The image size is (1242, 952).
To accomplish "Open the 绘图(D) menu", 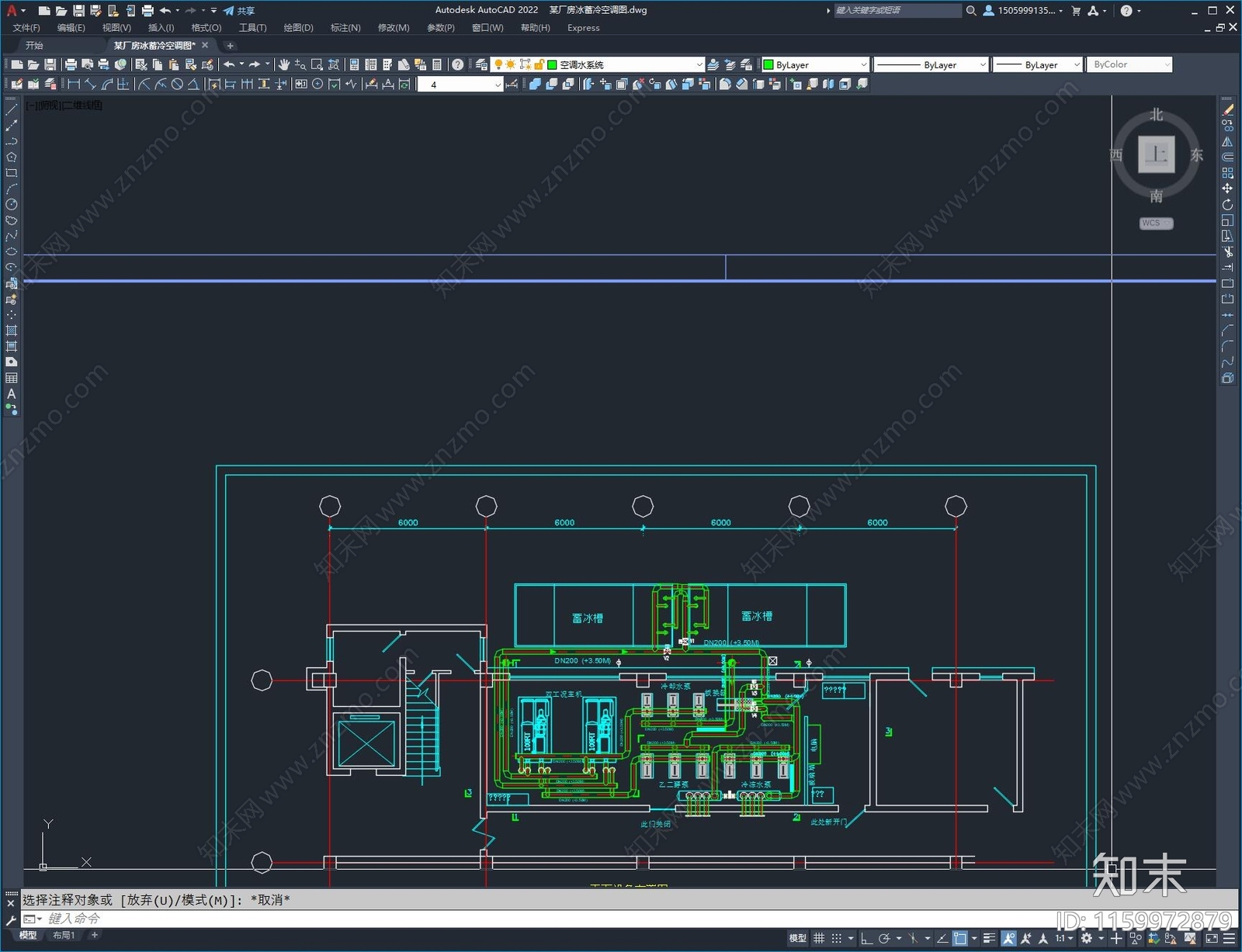I will pos(298,28).
